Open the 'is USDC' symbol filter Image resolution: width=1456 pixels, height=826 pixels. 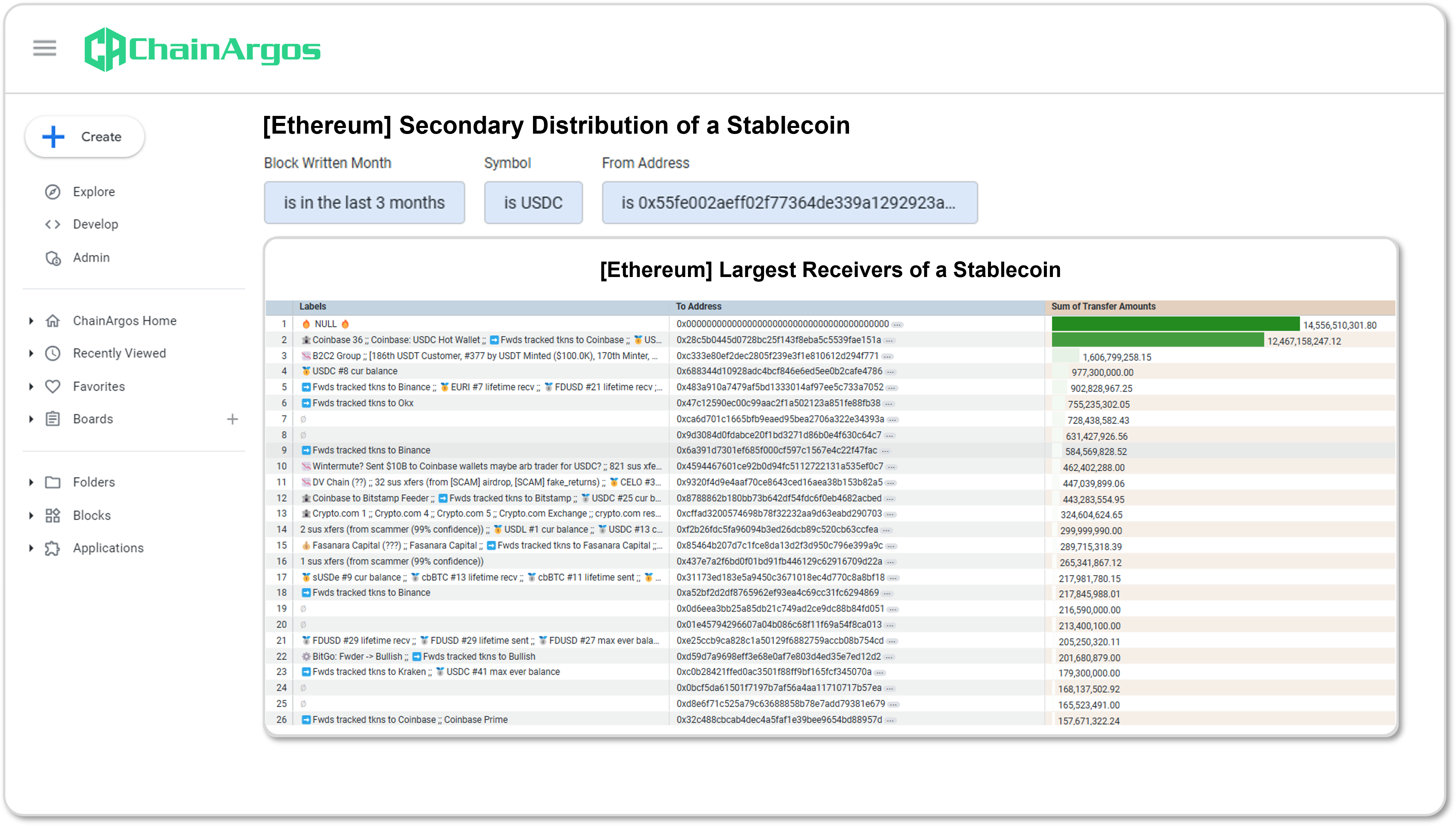click(x=533, y=203)
